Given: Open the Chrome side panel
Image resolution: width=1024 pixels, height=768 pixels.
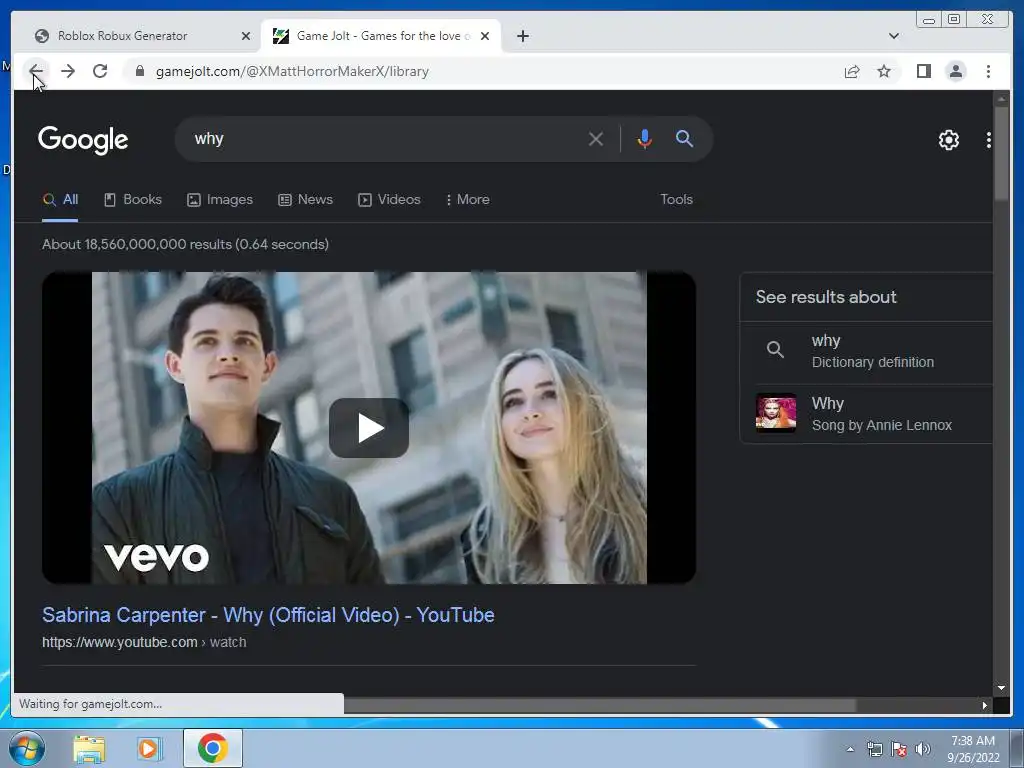Looking at the screenshot, I should (x=923, y=71).
